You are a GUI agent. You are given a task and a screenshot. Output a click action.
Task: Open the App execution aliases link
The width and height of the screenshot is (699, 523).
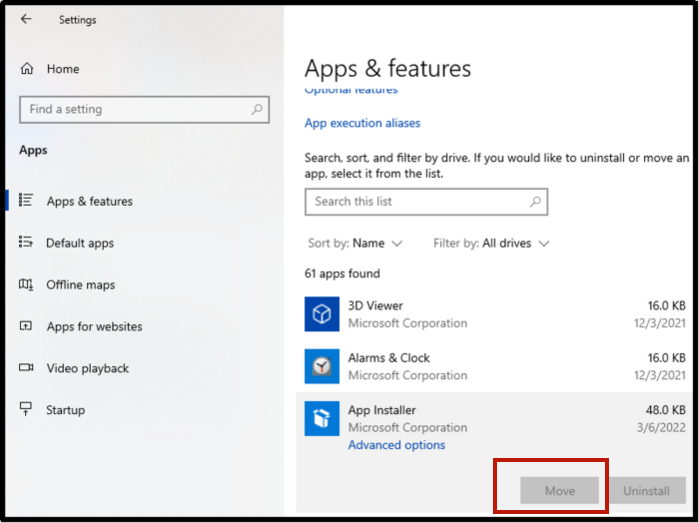tap(362, 123)
